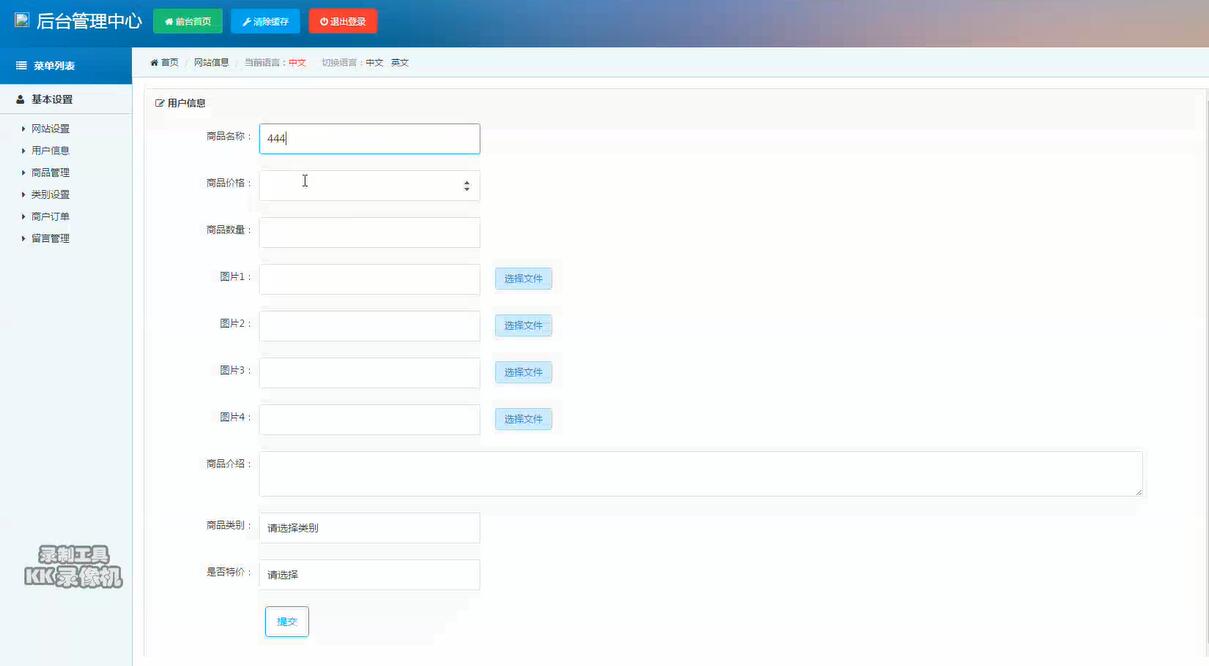Image resolution: width=1209 pixels, height=666 pixels.
Task: Click into the 图片2 text field
Action: (x=369, y=327)
